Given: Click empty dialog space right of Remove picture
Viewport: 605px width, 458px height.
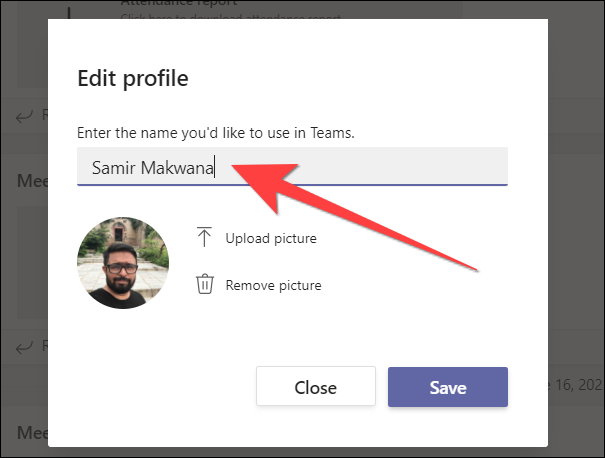Looking at the screenshot, I should coord(430,285).
